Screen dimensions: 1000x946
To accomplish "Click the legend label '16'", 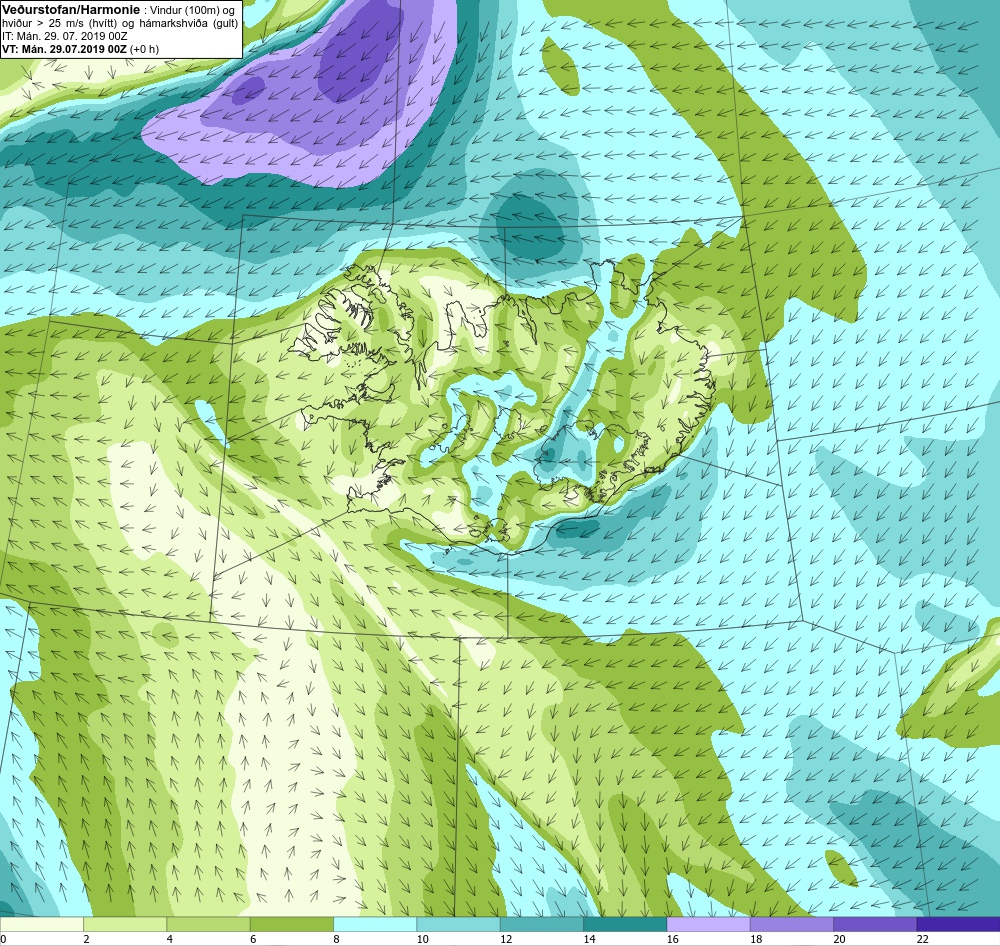I will click(672, 939).
